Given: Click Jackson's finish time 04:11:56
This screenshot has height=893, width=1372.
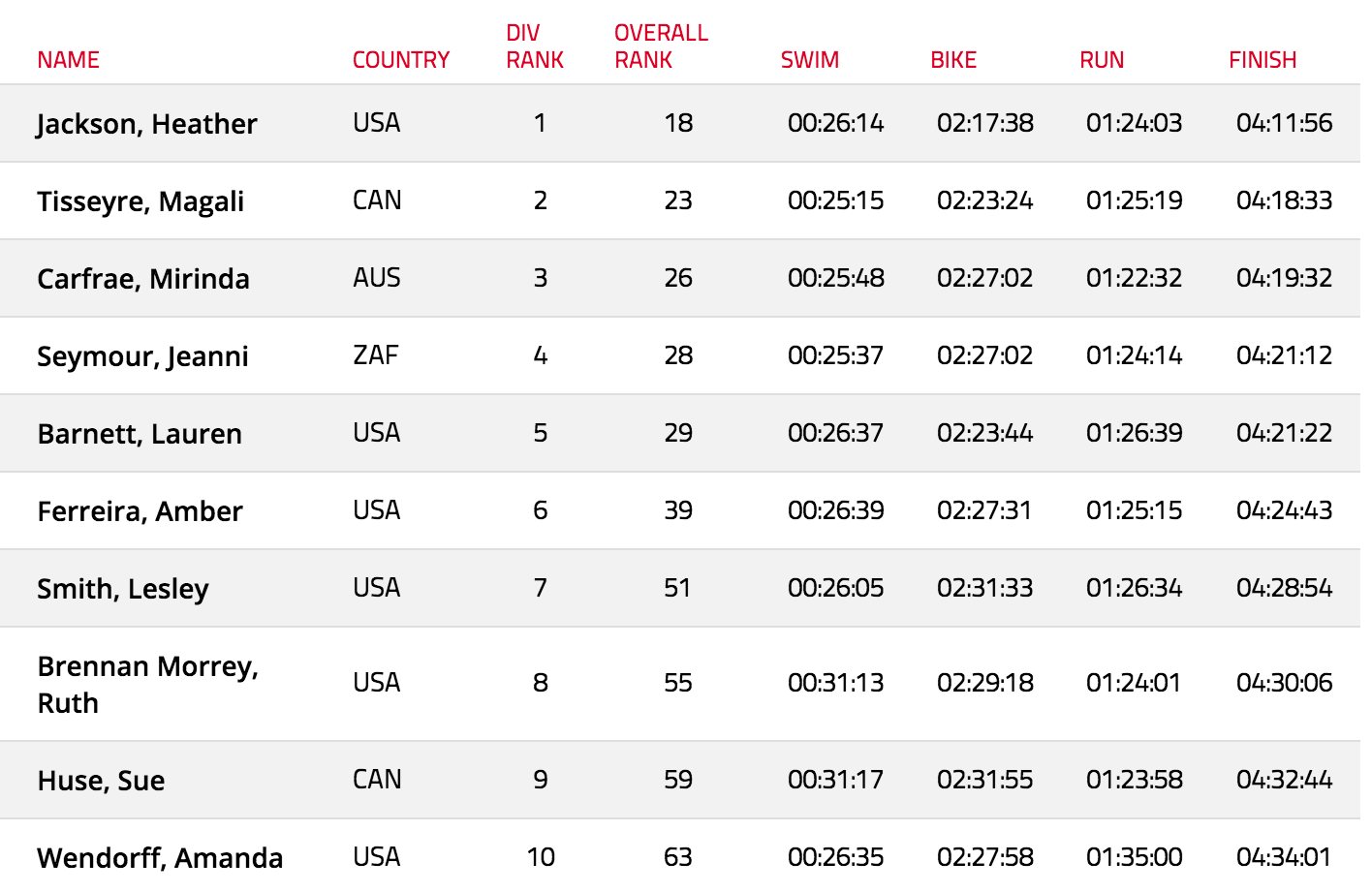Looking at the screenshot, I should pos(1284,123).
